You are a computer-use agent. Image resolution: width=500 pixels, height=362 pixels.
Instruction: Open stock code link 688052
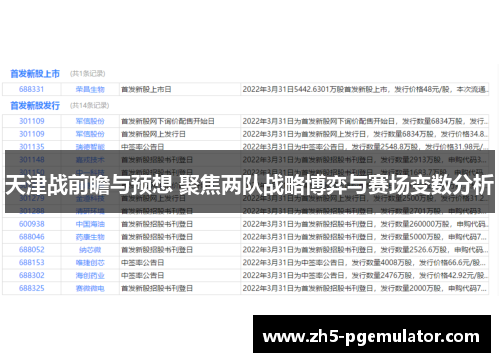pos(32,250)
